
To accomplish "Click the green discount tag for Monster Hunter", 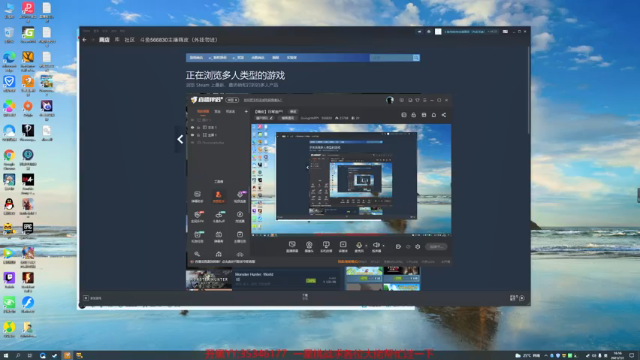I will (311, 281).
